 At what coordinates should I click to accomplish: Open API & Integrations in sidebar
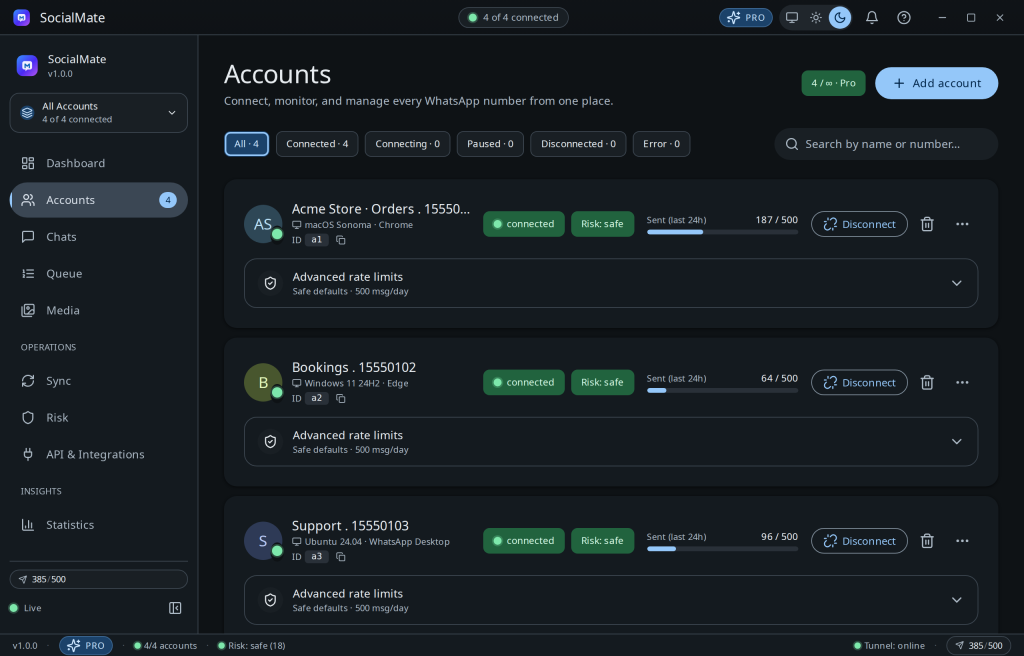tap(99, 454)
